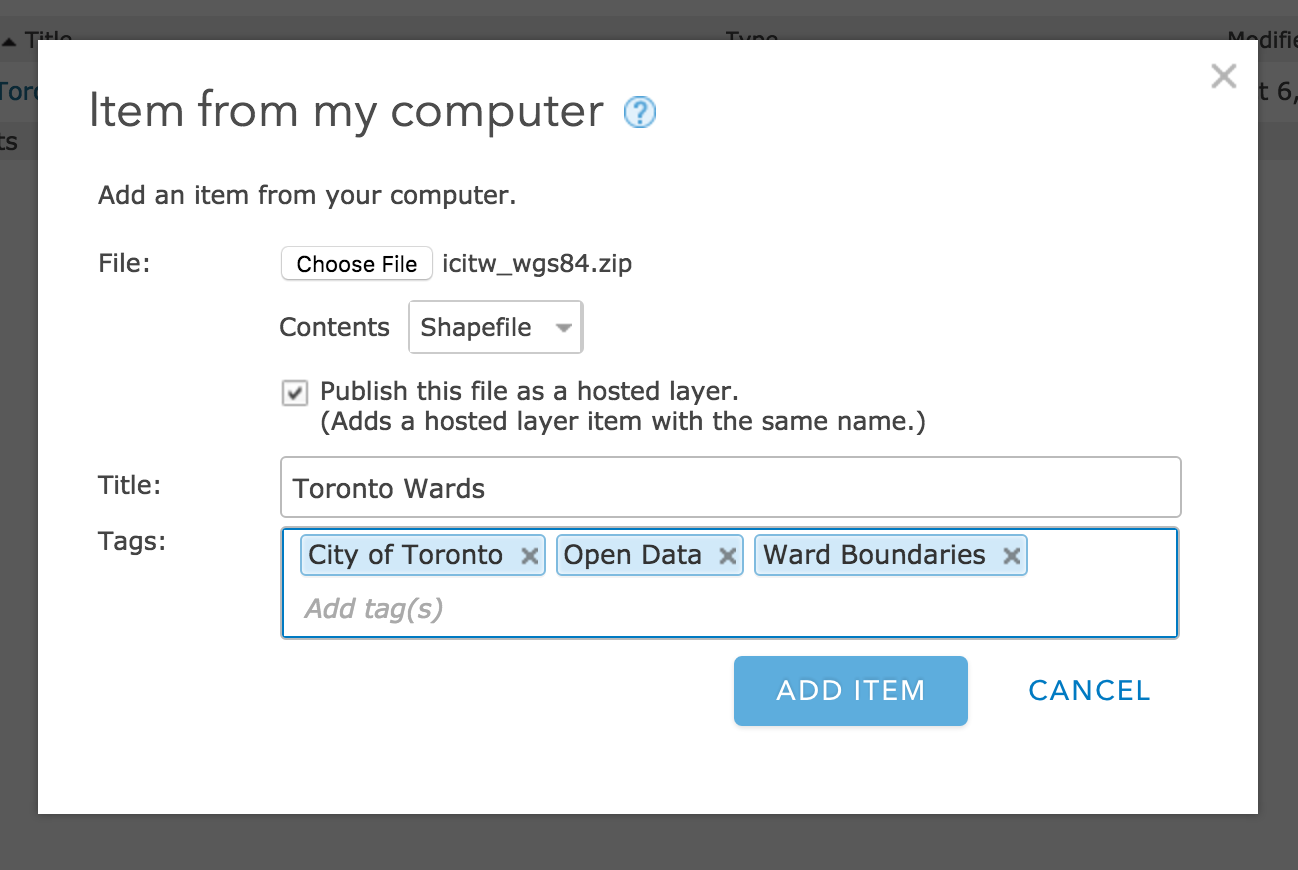
Task: Close the Item from my computer dialog
Action: (x=1223, y=76)
